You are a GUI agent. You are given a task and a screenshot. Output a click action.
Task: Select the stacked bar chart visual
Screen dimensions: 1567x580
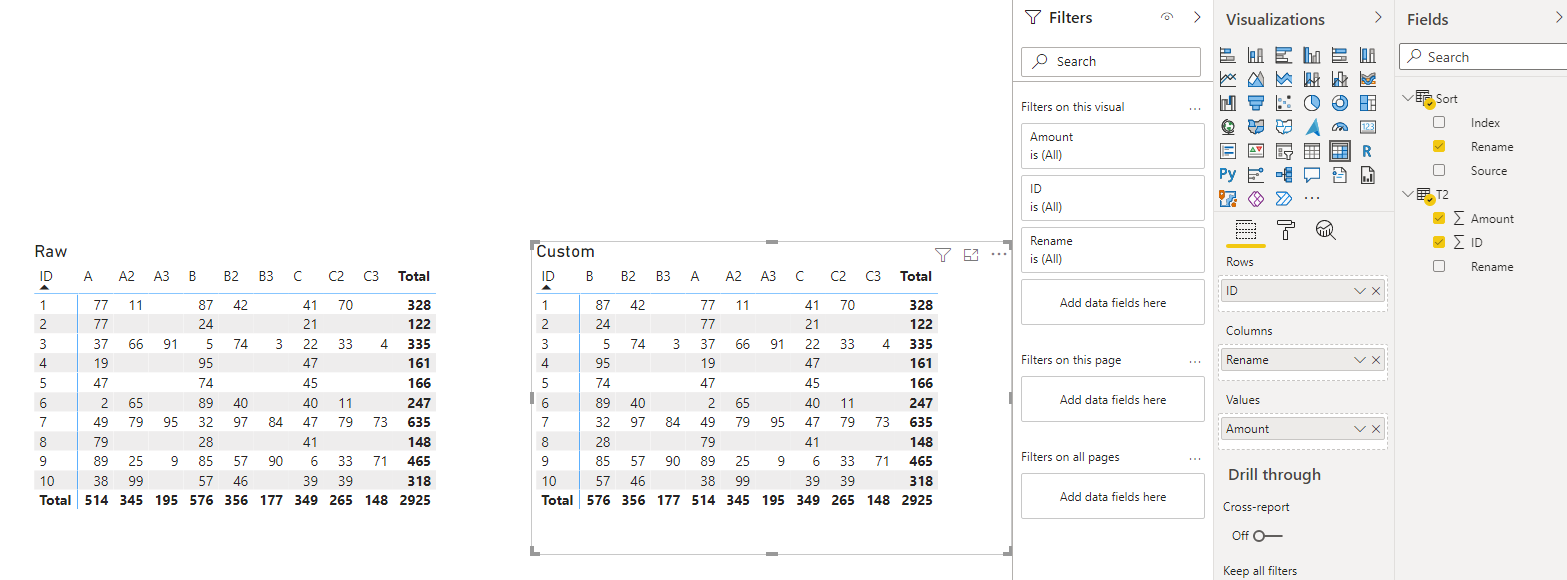tap(1228, 55)
